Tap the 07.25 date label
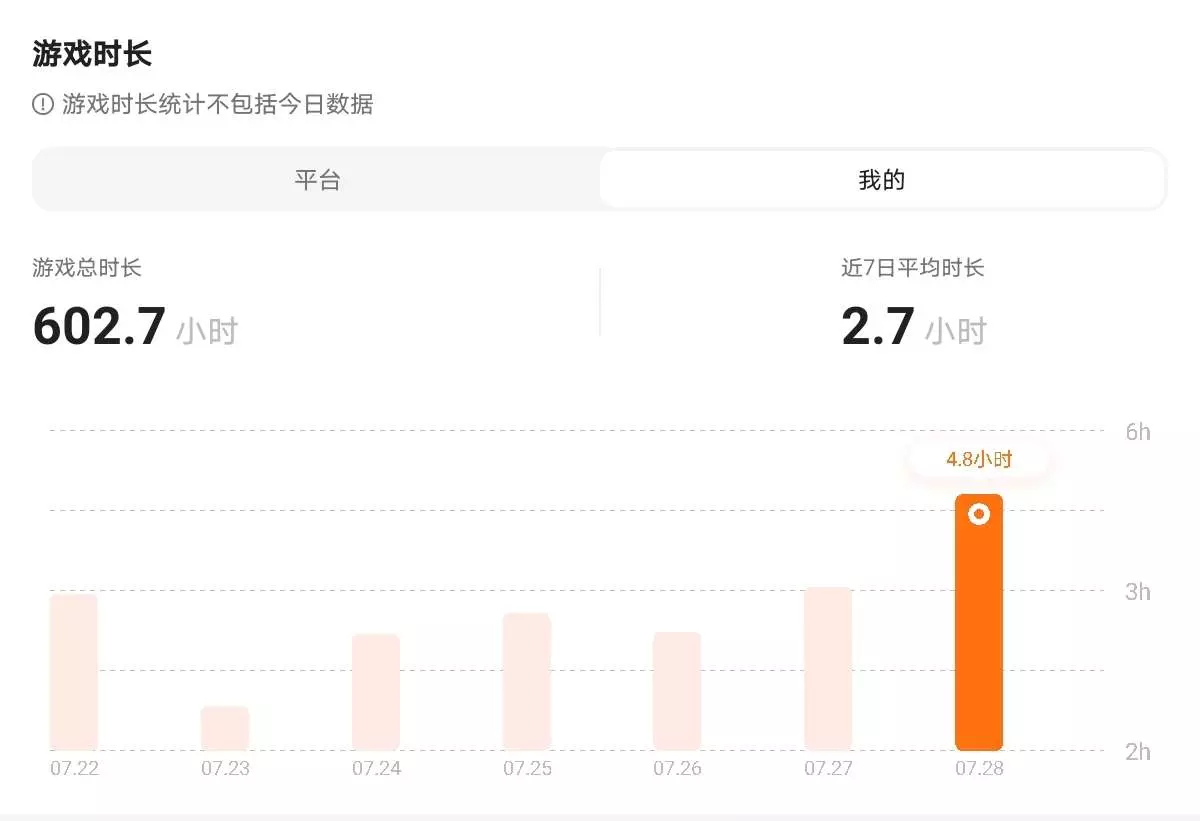Viewport: 1200px width, 821px height. pos(527,769)
